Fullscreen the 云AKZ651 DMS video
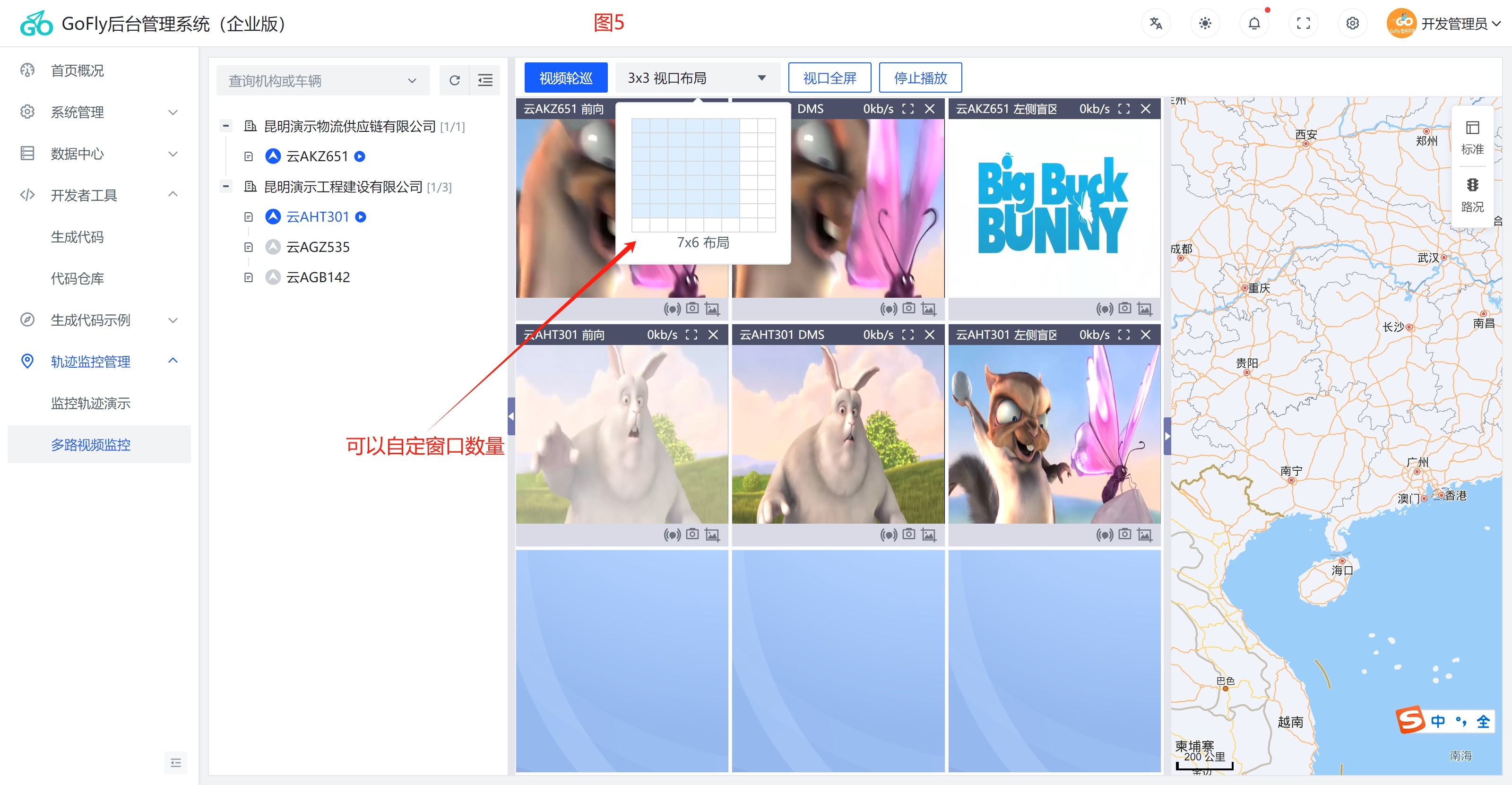This screenshot has height=785, width=1512. [907, 109]
